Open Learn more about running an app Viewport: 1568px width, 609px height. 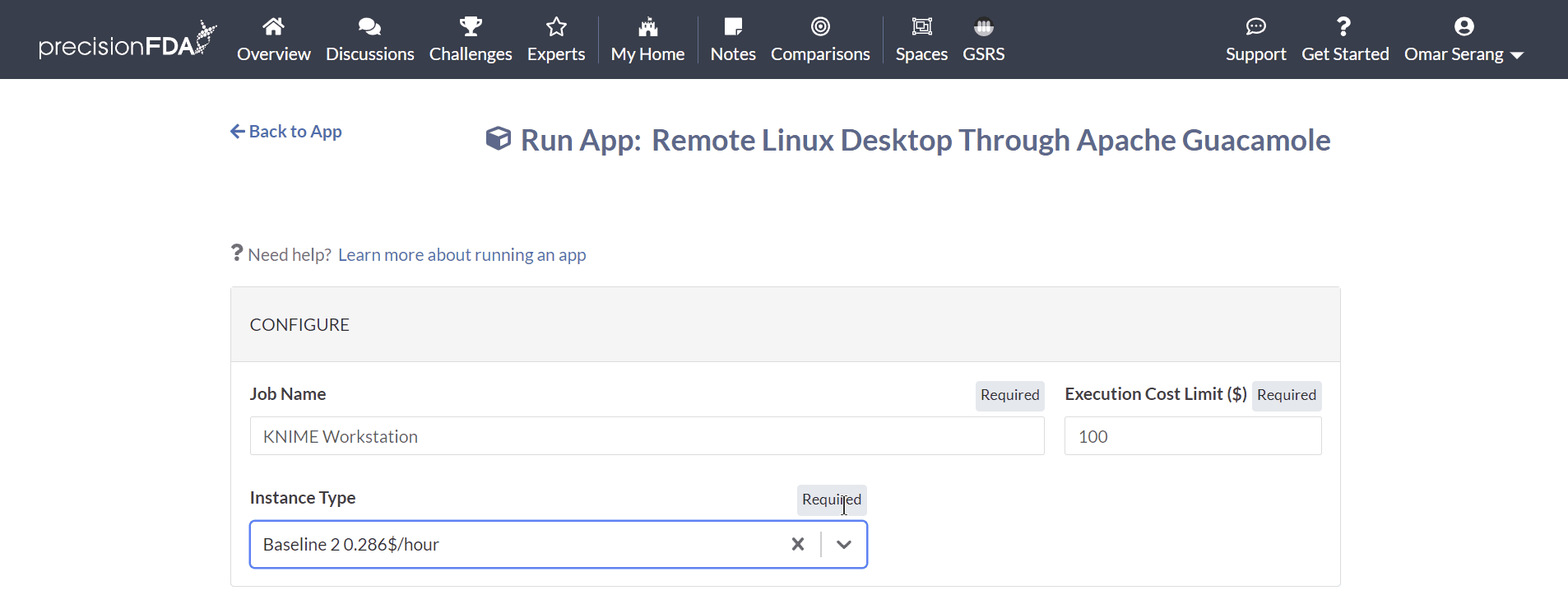pos(462,255)
